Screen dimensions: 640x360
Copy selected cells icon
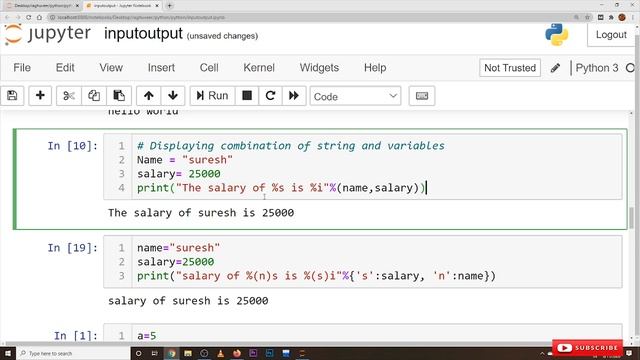coord(94,96)
